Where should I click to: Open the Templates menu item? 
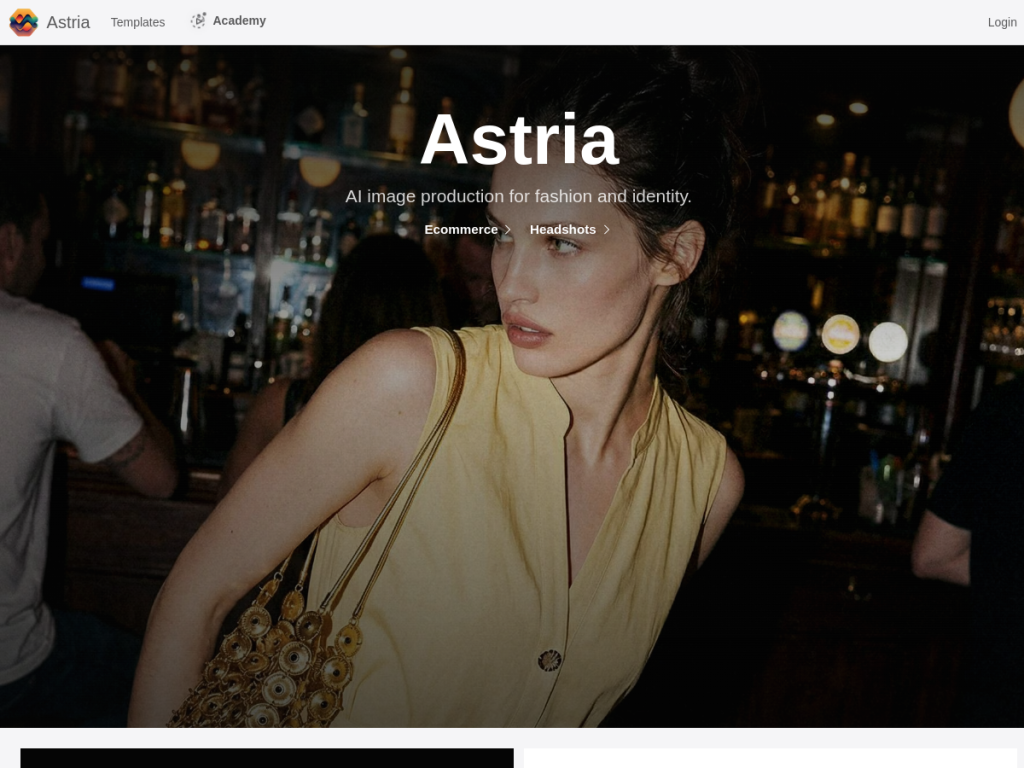click(x=138, y=22)
